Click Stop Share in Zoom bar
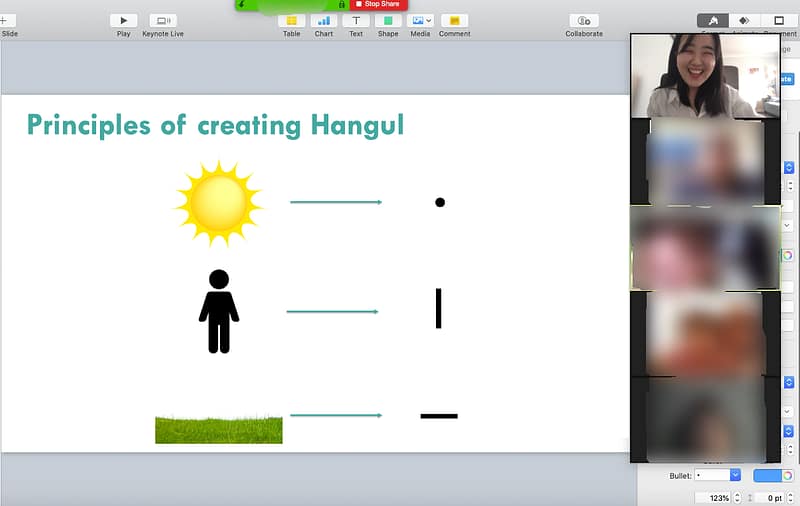 (379, 4)
